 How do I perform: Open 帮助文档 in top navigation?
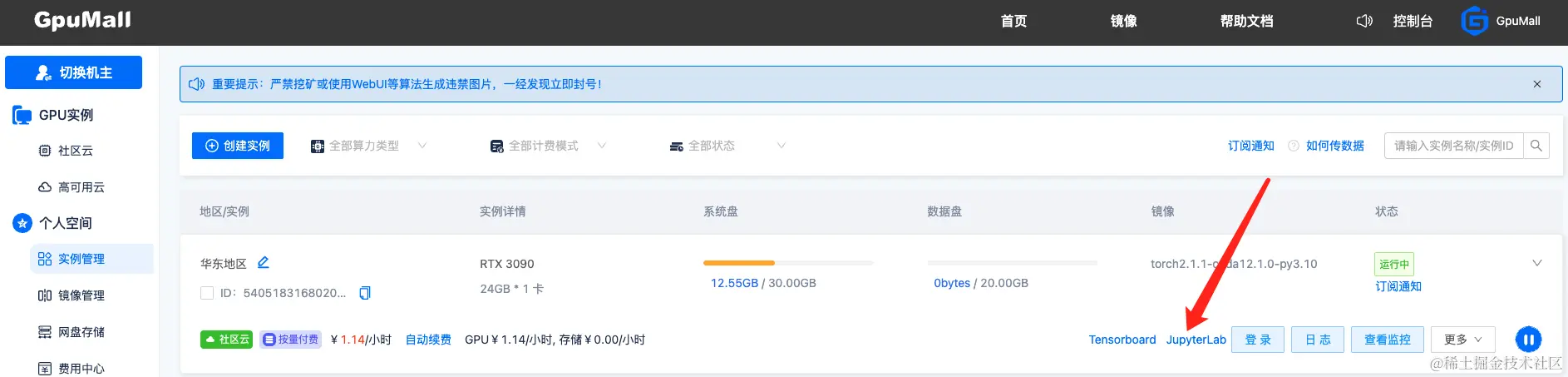[1246, 21]
